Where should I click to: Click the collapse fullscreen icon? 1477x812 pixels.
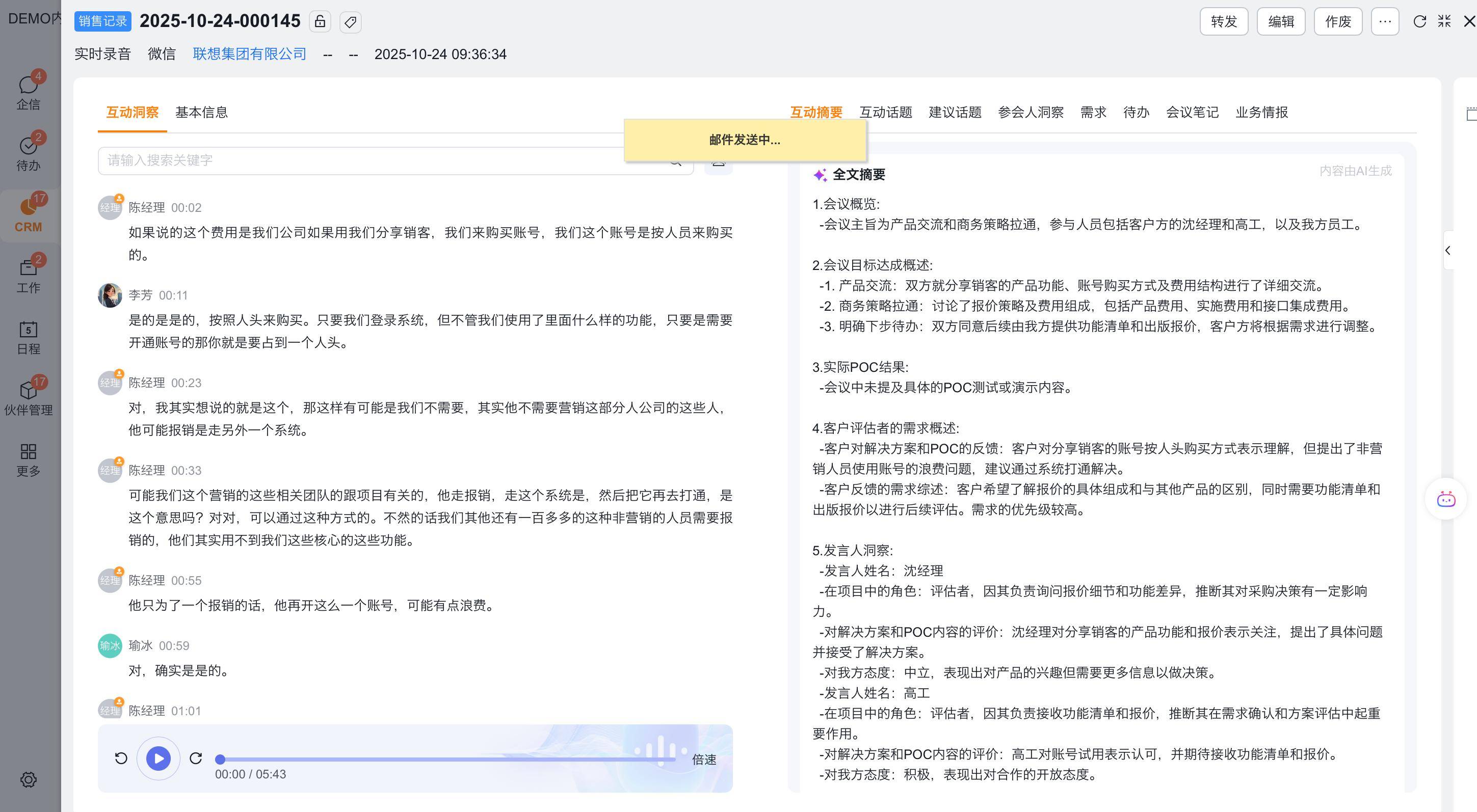pos(1444,22)
